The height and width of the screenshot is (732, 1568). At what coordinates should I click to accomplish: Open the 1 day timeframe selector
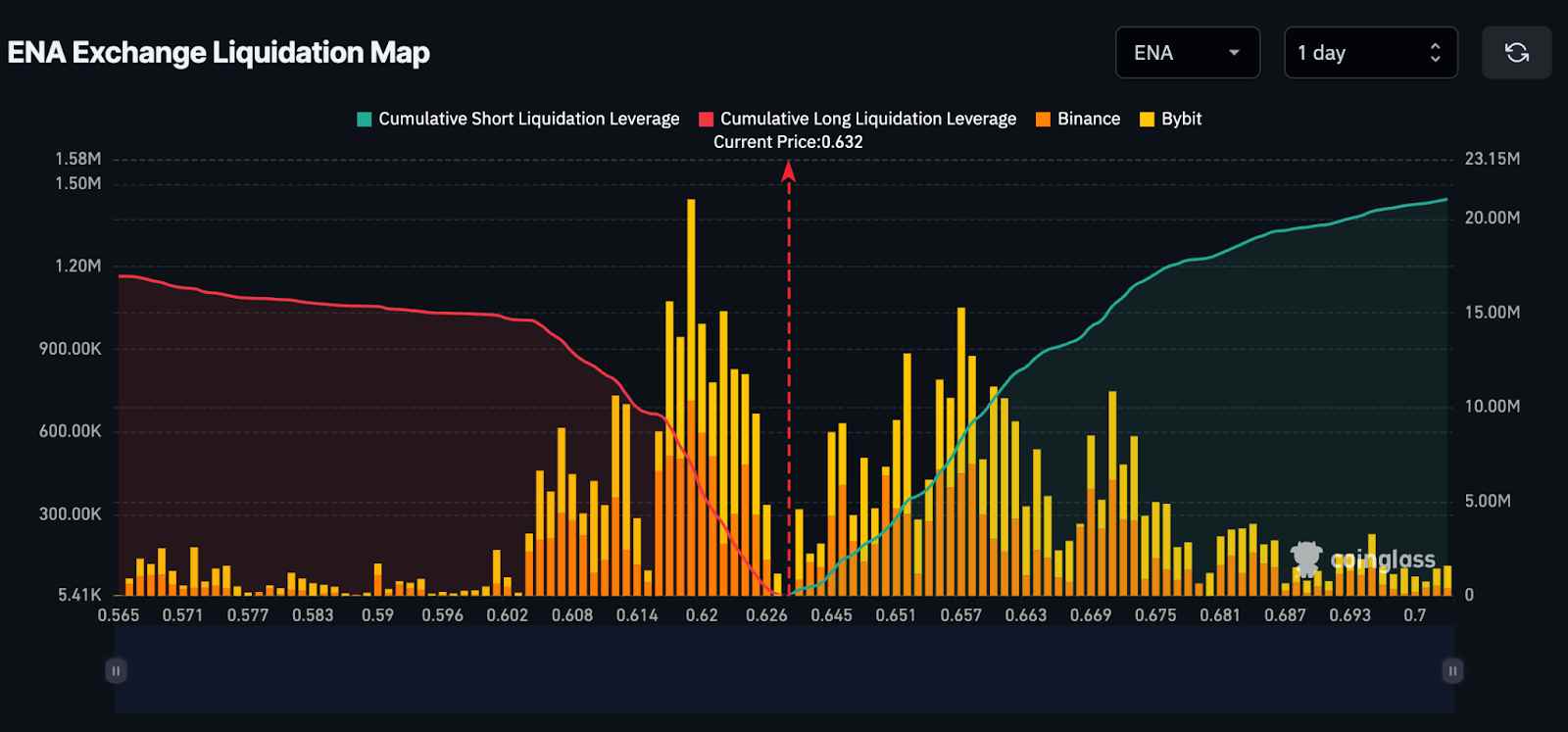1369,53
